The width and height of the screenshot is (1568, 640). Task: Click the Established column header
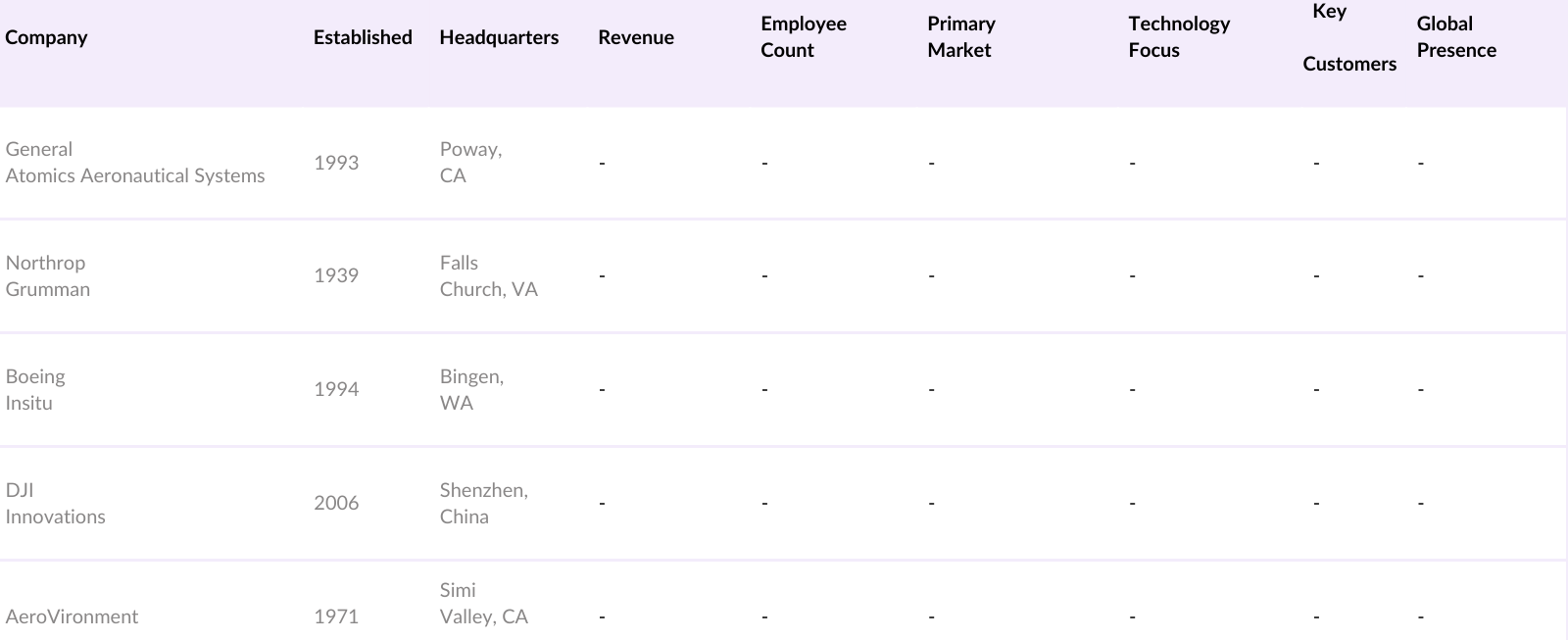363,37
